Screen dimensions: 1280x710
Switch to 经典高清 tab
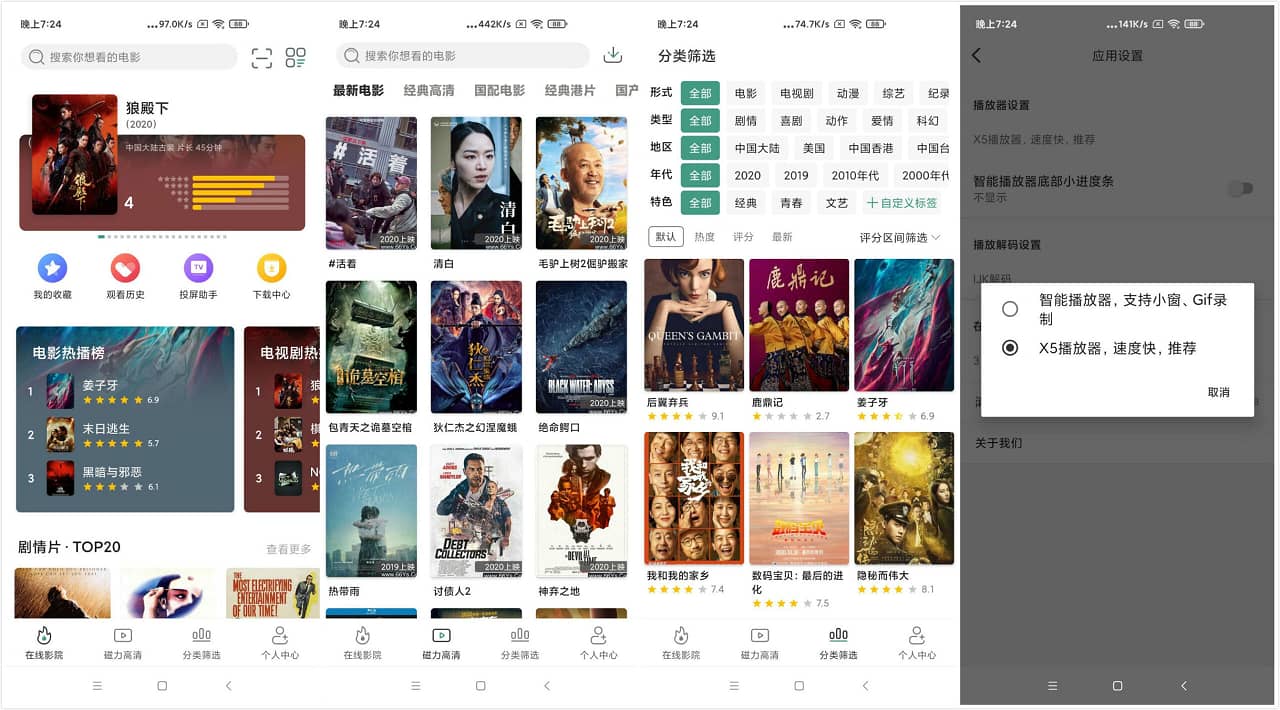point(429,90)
